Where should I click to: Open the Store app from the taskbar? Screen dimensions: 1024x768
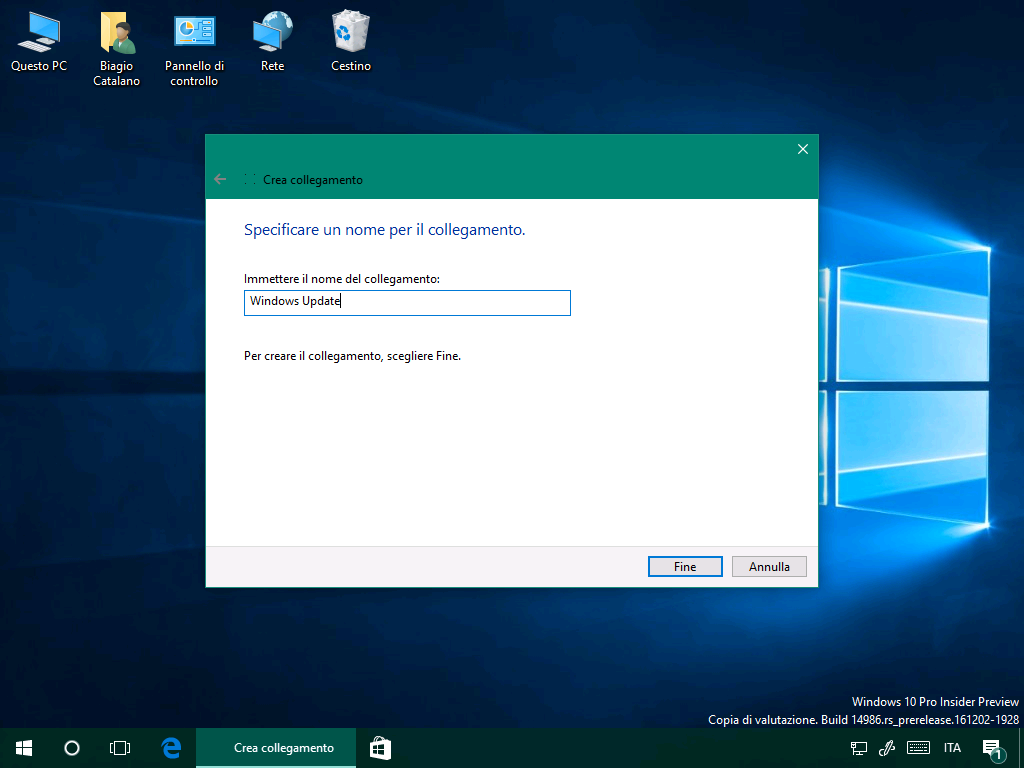point(380,748)
